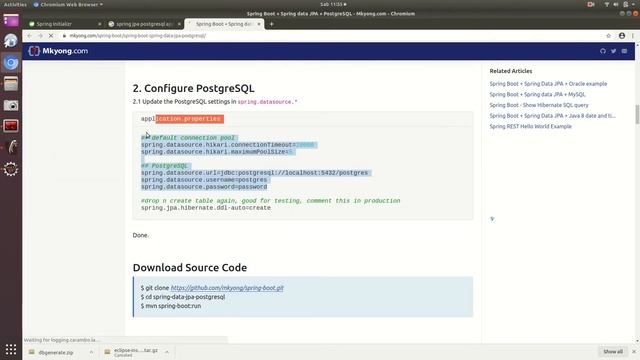Open the browser profile avatar
The width and height of the screenshot is (640, 360).
[x=622, y=36]
